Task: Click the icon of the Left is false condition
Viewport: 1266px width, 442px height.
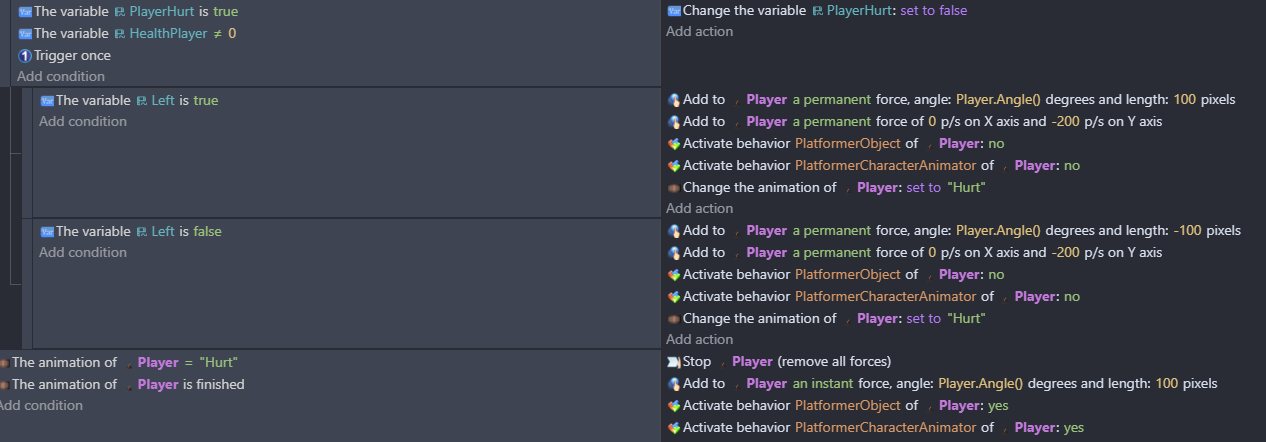Action: click(x=47, y=232)
